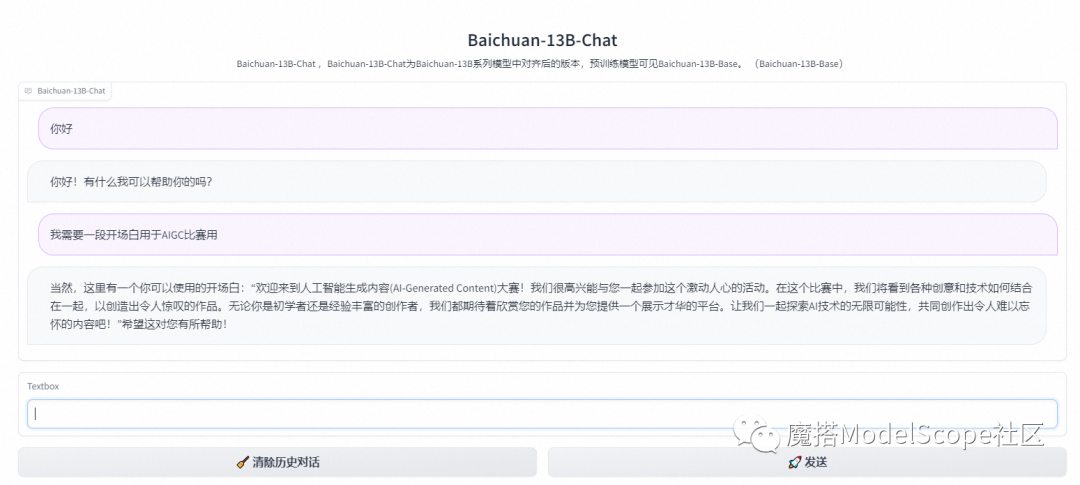Click the reply 你好！有什么我可以帮助你的吗？
Image resolution: width=1080 pixels, height=485 pixels.
pyautogui.click(x=537, y=181)
